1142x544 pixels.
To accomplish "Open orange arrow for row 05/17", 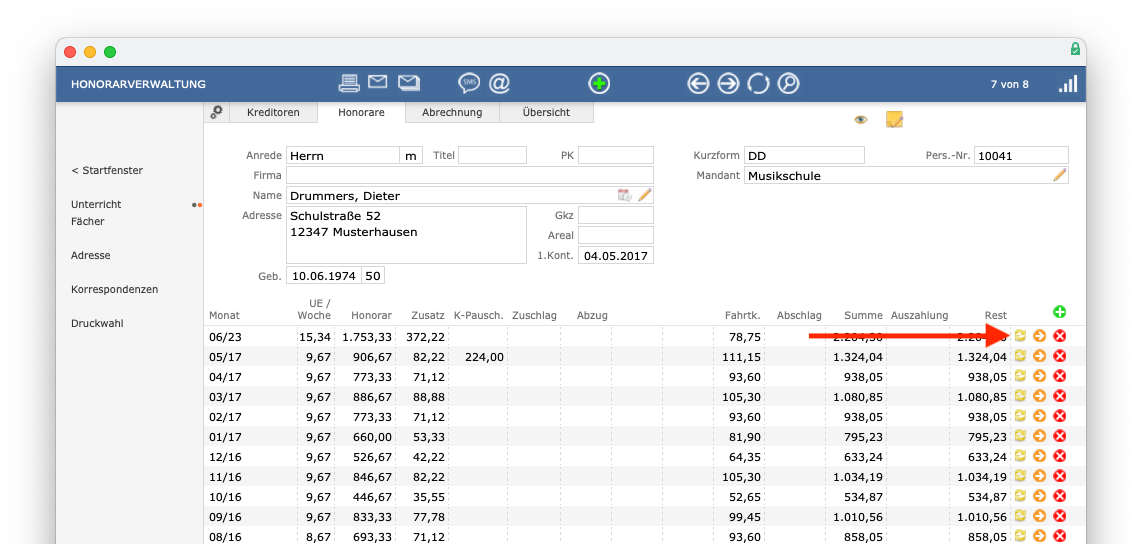I will (x=1039, y=355).
